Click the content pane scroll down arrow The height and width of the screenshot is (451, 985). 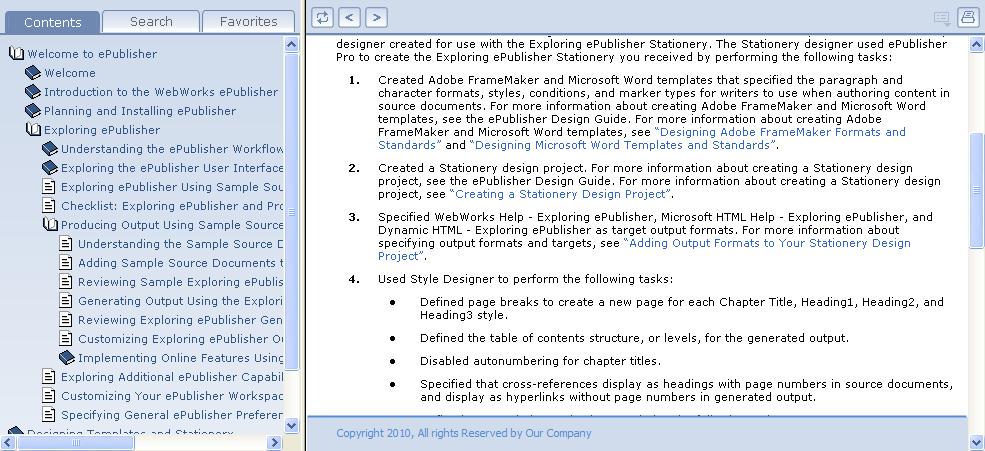click(x=976, y=441)
